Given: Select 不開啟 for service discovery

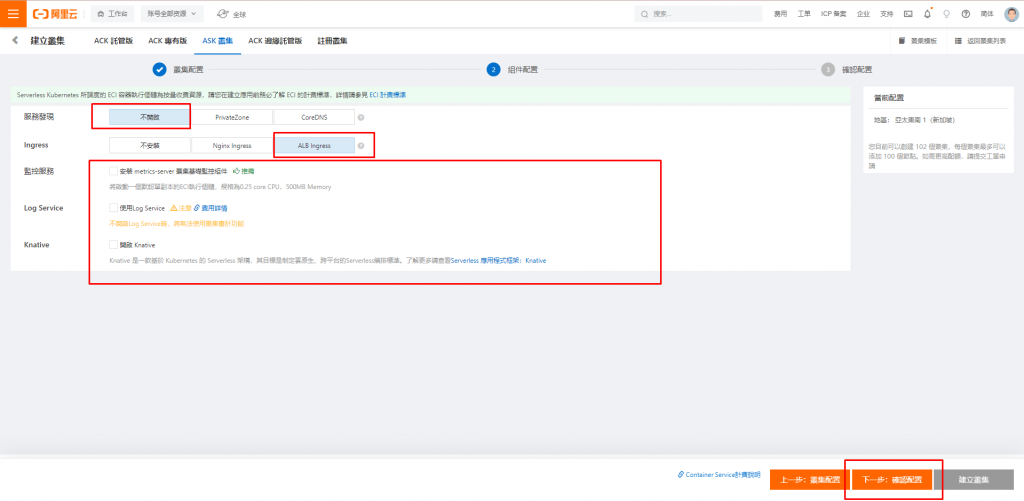Looking at the screenshot, I should pyautogui.click(x=150, y=117).
